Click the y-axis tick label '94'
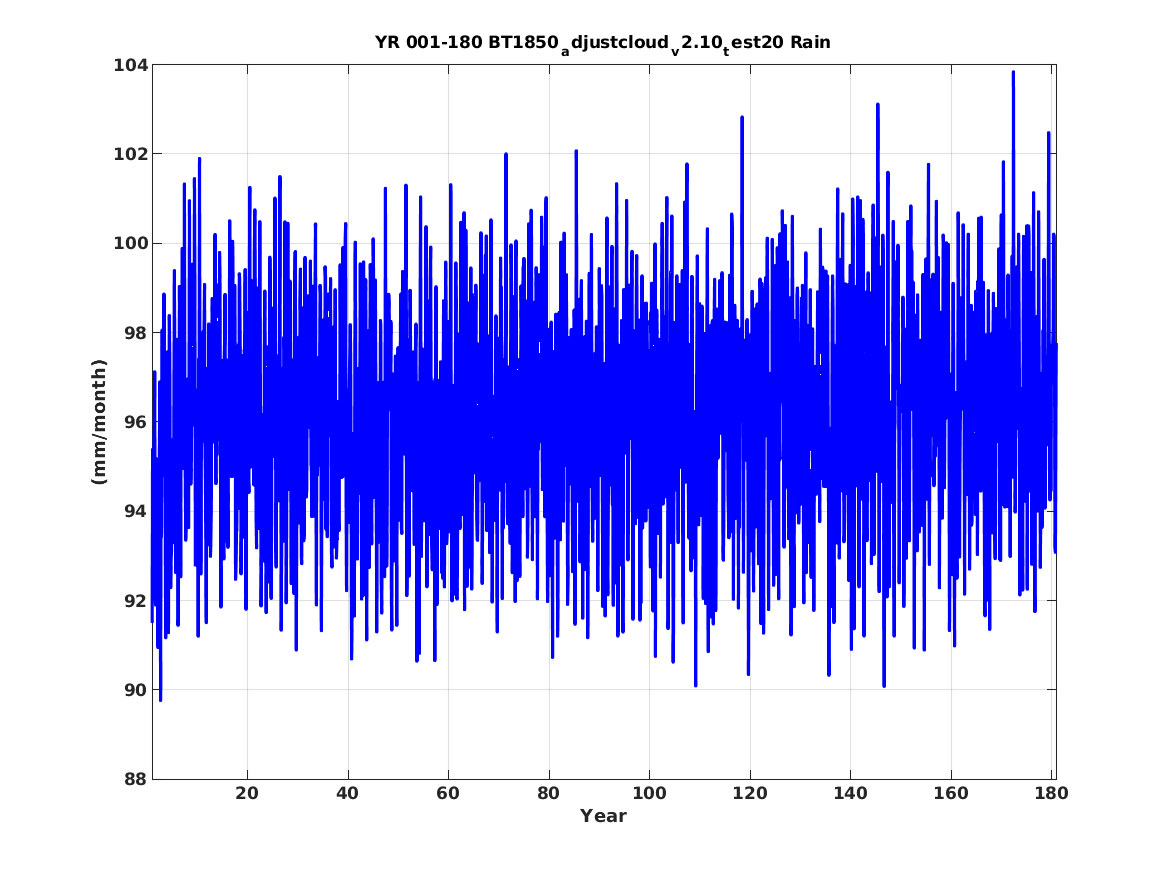 pos(136,511)
